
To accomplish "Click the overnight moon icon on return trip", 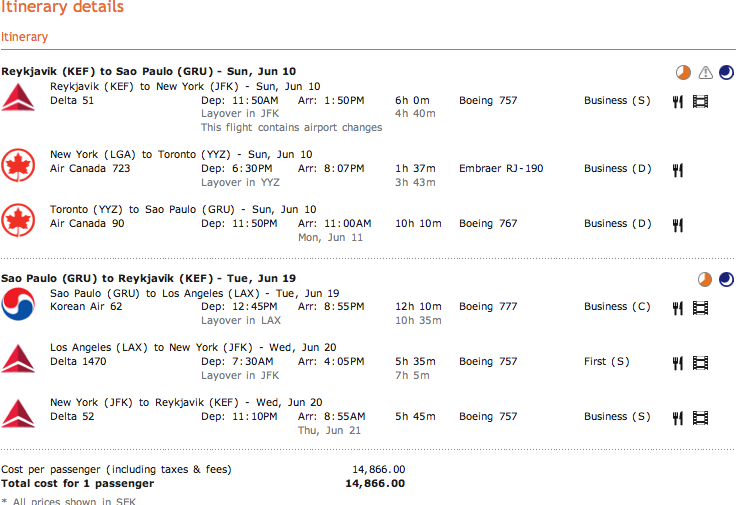I will (x=726, y=279).
